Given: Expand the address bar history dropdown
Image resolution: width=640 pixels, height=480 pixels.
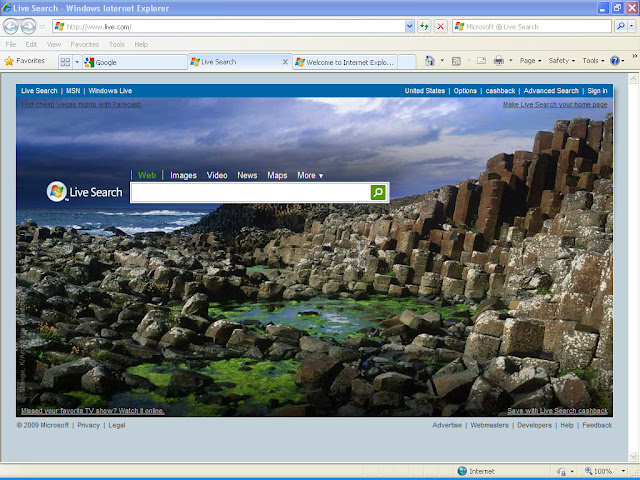Looking at the screenshot, I should tap(409, 27).
